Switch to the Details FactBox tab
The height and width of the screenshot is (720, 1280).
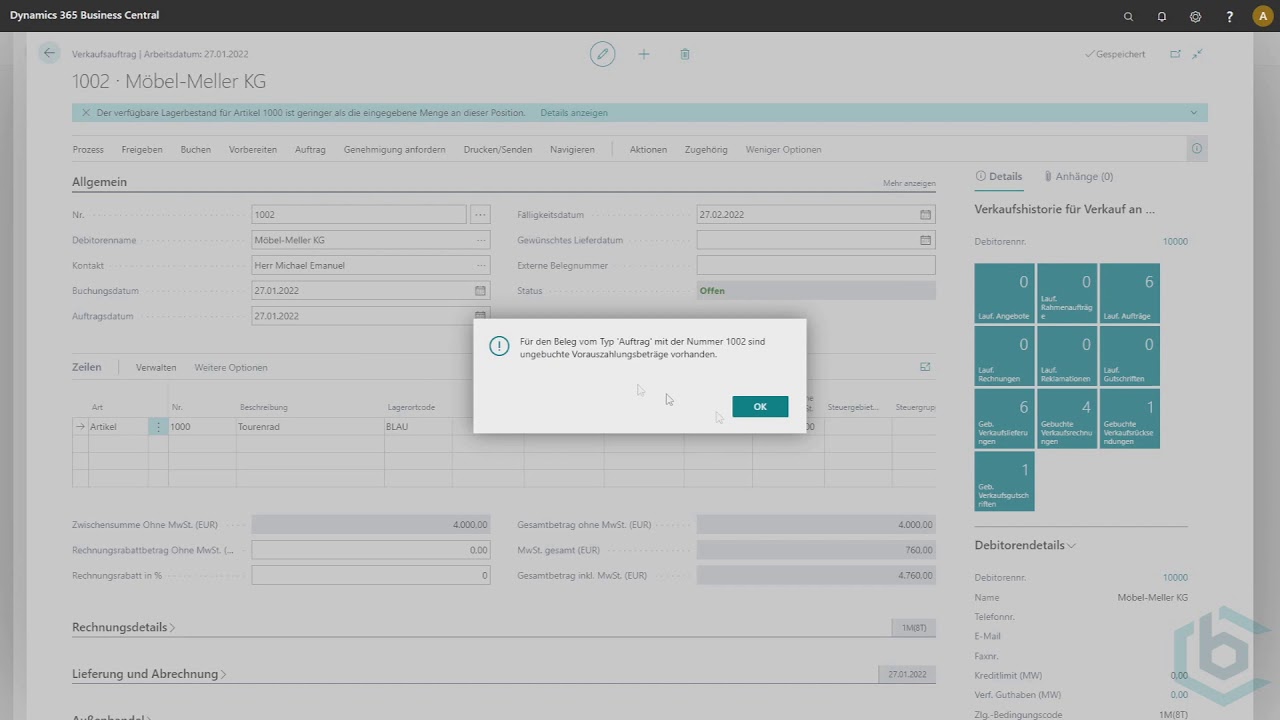pyautogui.click(x=998, y=176)
